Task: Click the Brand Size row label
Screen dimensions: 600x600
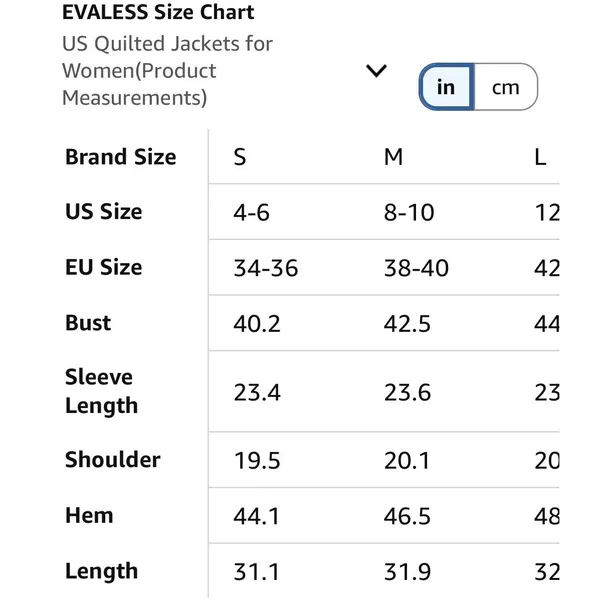Action: click(x=121, y=157)
